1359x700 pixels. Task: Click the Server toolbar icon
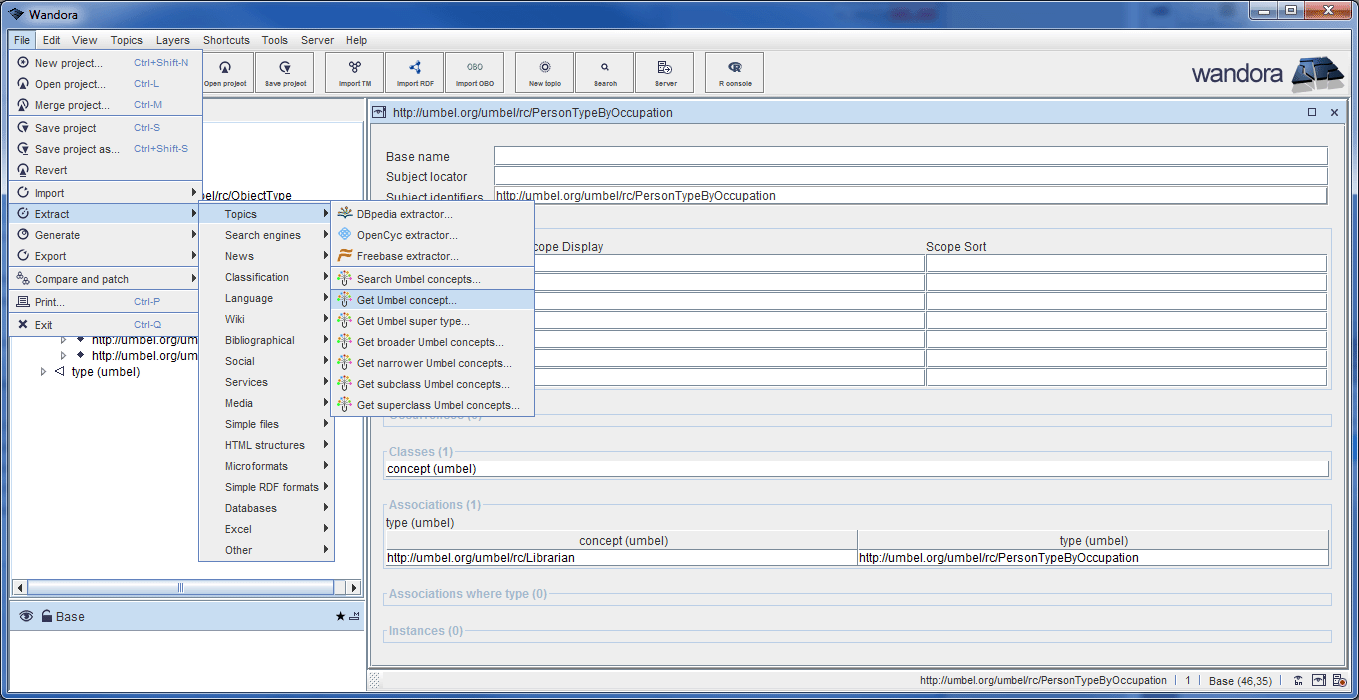click(665, 72)
